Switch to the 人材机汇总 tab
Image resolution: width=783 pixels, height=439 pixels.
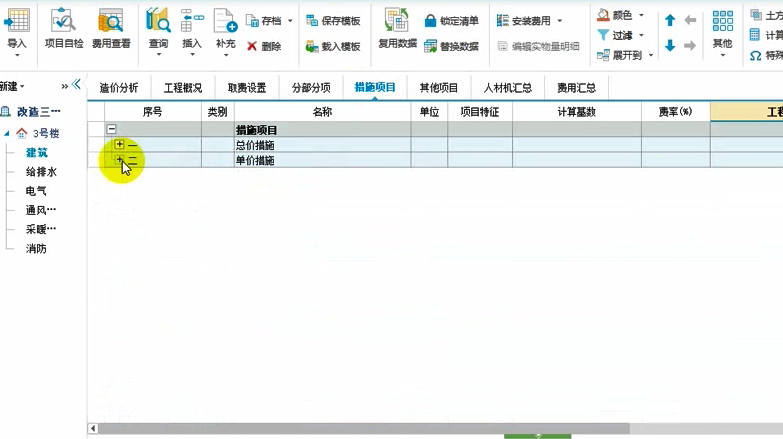507,88
